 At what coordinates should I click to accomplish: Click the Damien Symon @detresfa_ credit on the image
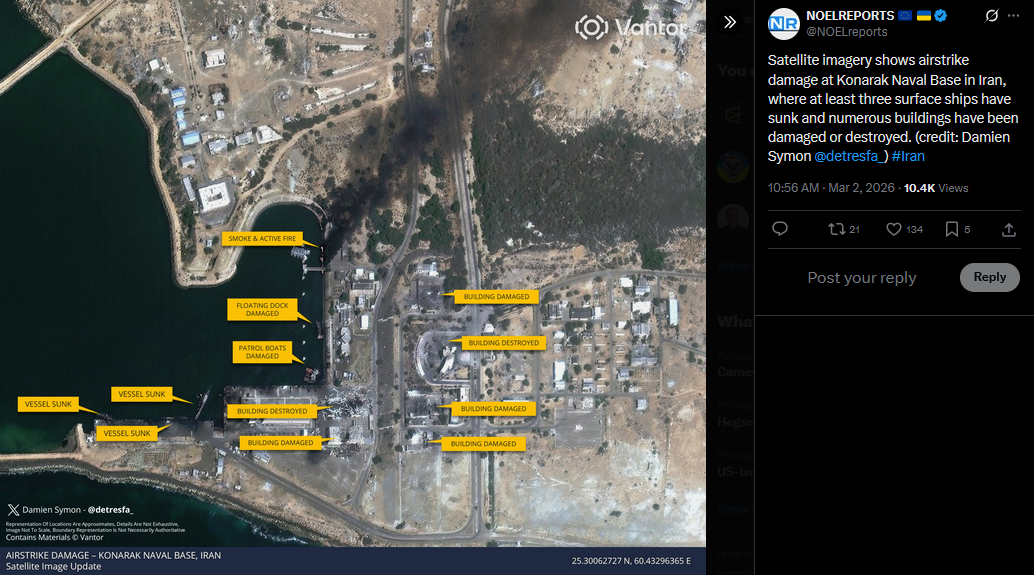point(70,510)
